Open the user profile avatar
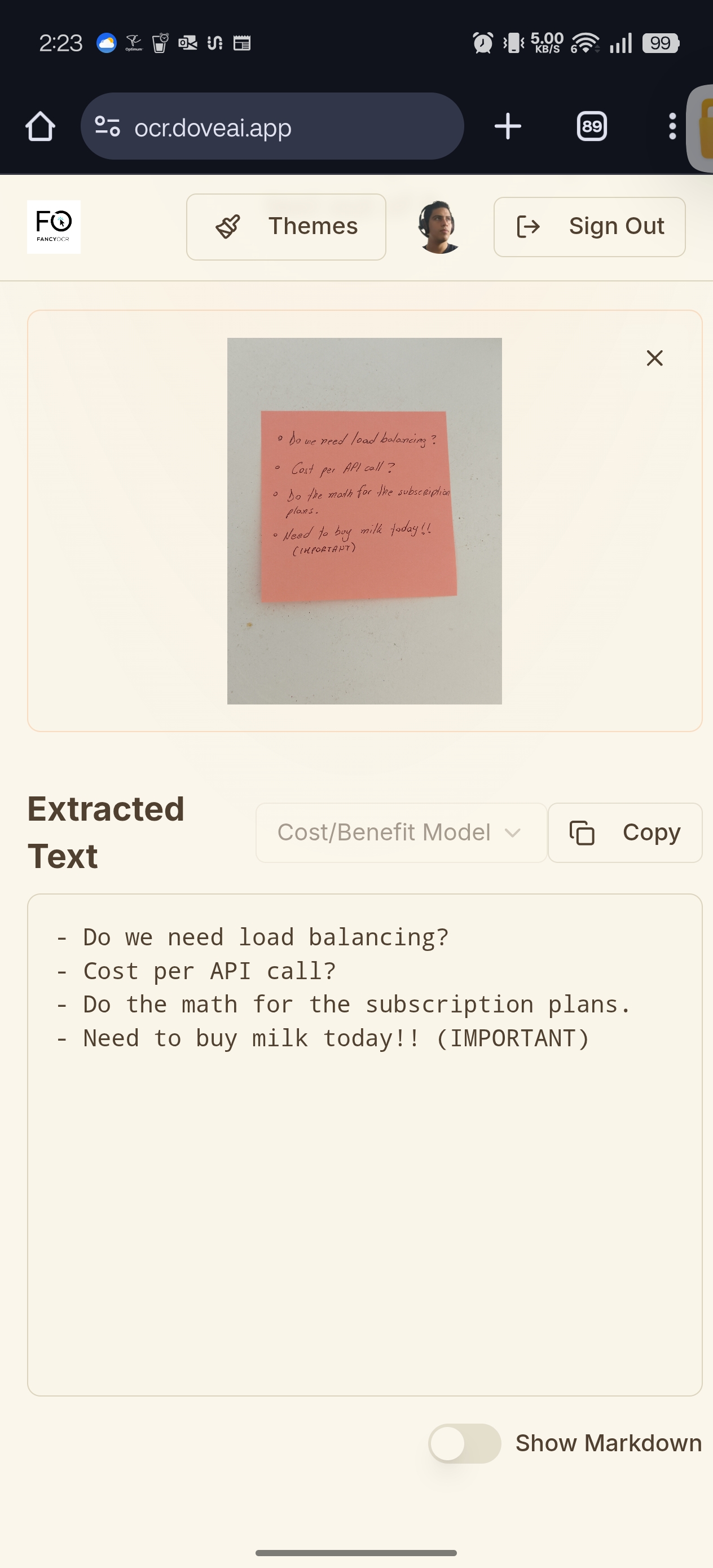The image size is (713, 1568). 439,226
